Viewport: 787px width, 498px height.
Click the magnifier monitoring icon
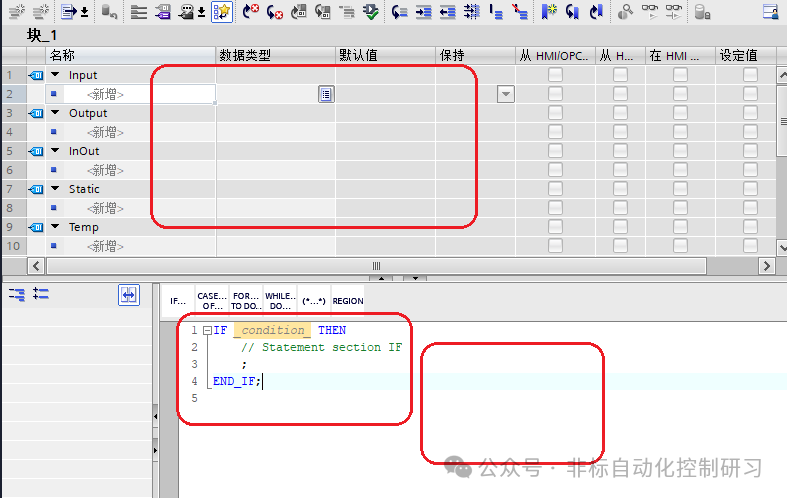point(625,12)
